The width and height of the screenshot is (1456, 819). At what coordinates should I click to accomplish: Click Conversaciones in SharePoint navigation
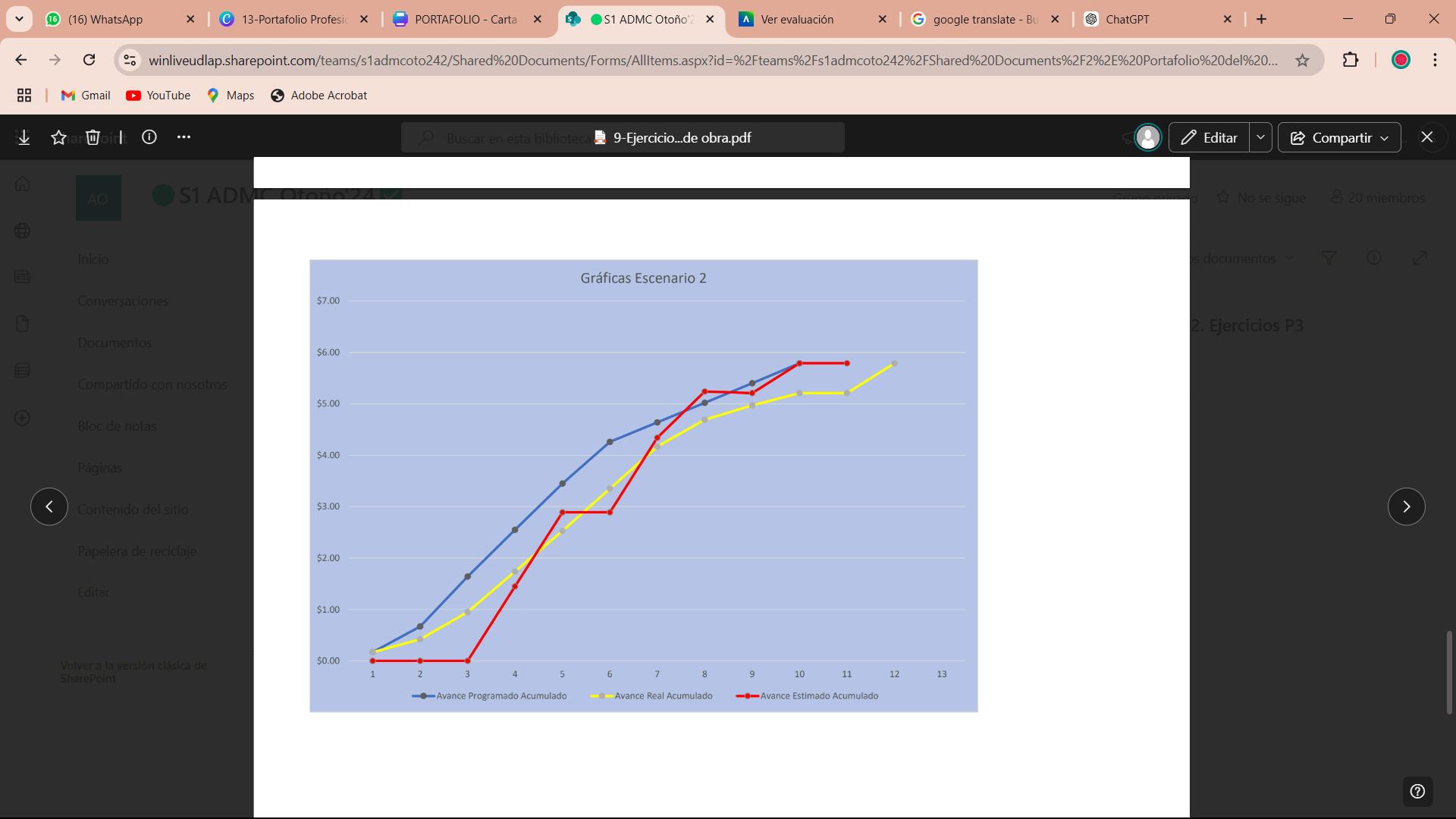click(123, 301)
